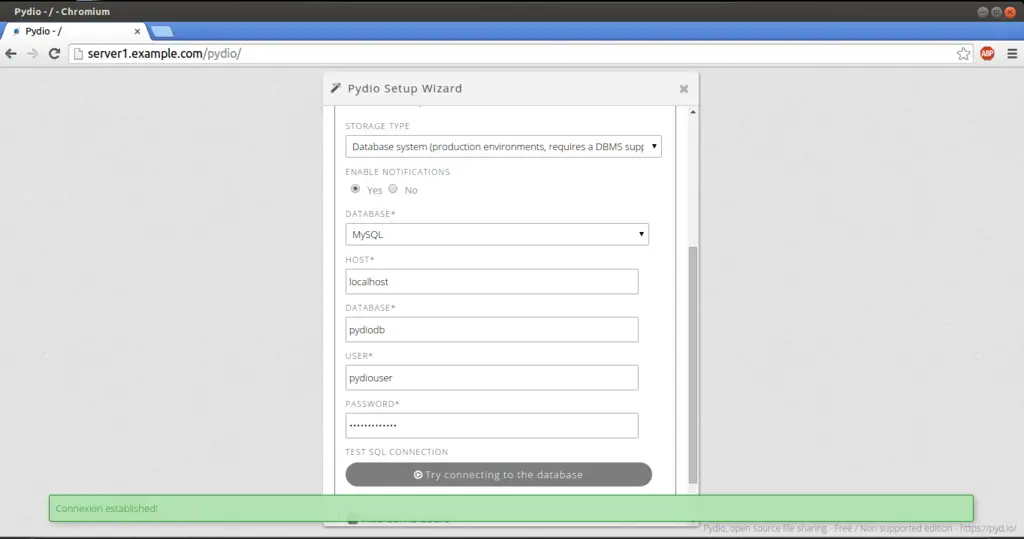
Task: Click the STORAGE TYPE label
Action: point(377,126)
